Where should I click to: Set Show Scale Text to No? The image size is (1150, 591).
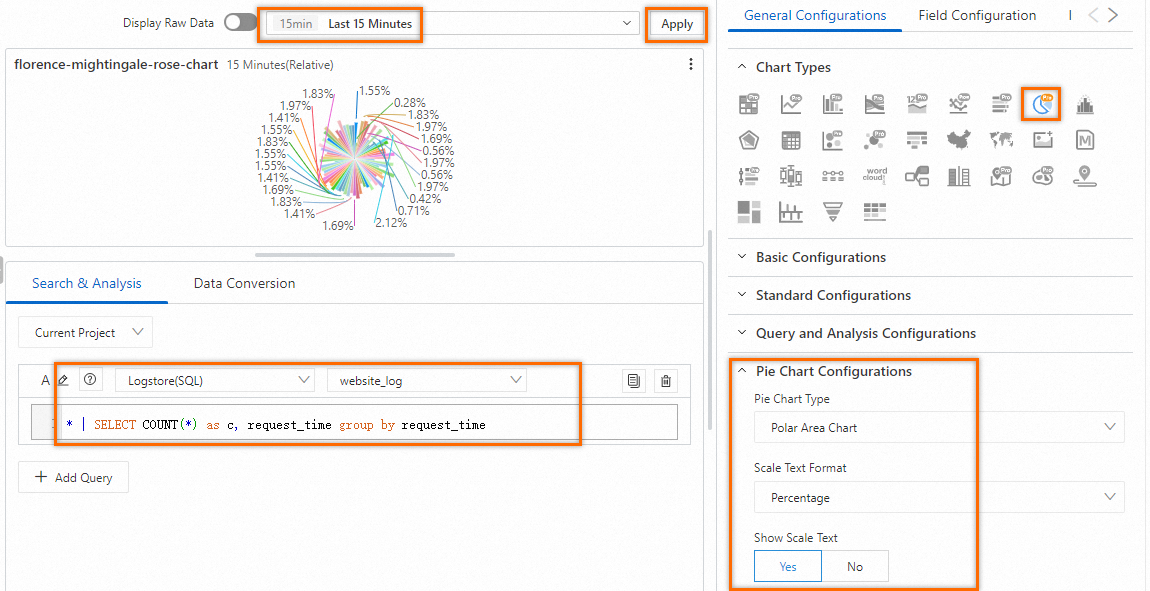(855, 566)
